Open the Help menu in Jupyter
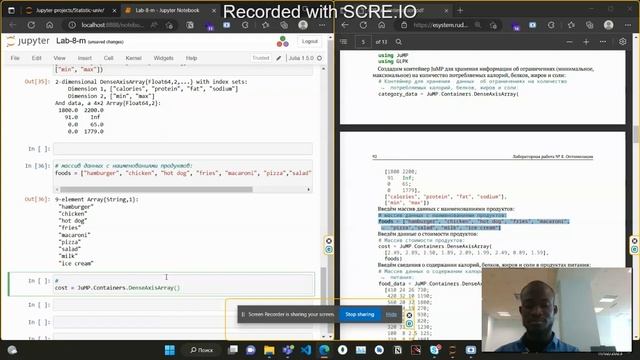Viewport: 640px width, 360px height. point(191,58)
